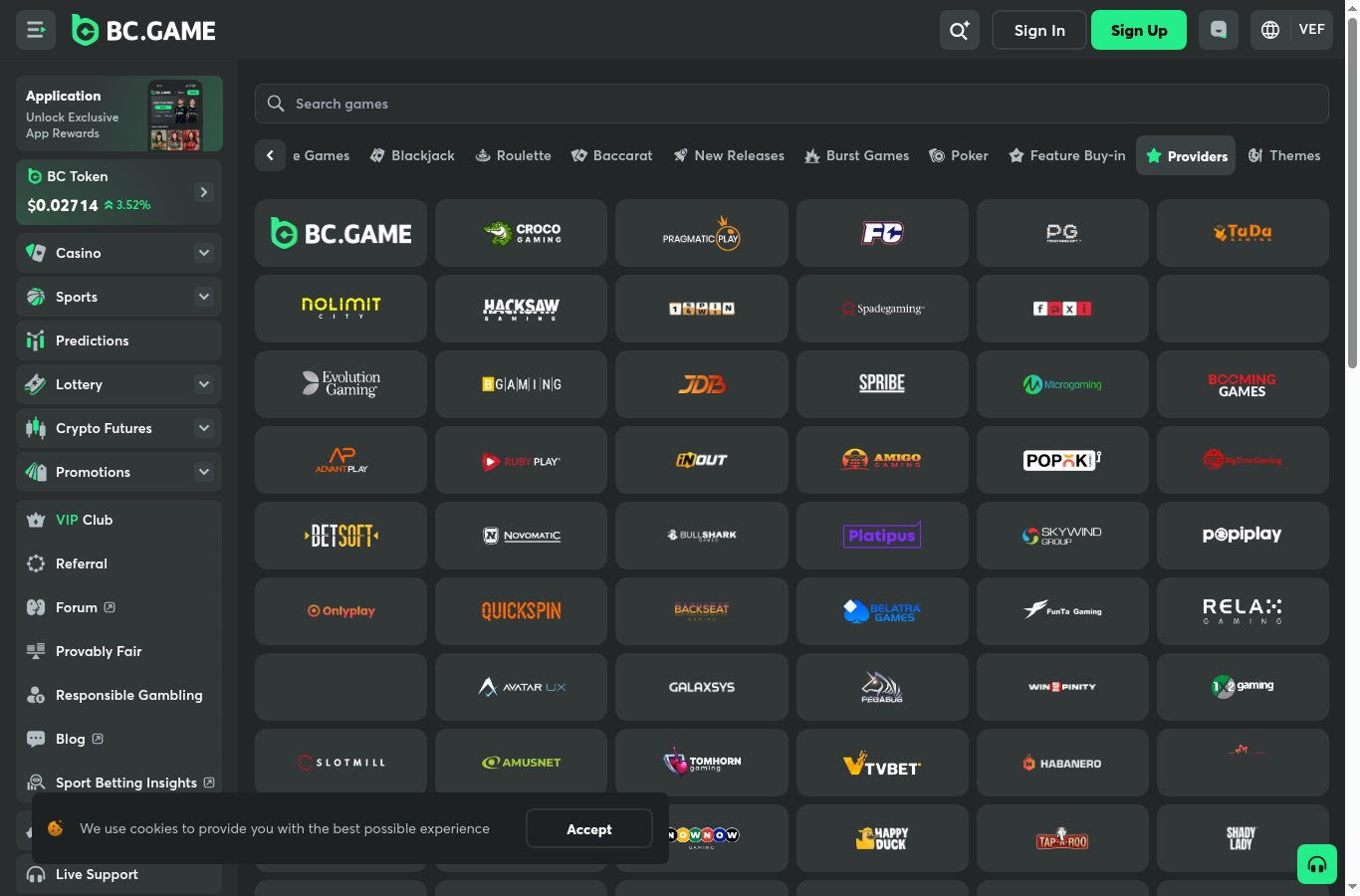Open the Quickspin provider tile
The height and width of the screenshot is (896, 1360).
click(x=521, y=611)
